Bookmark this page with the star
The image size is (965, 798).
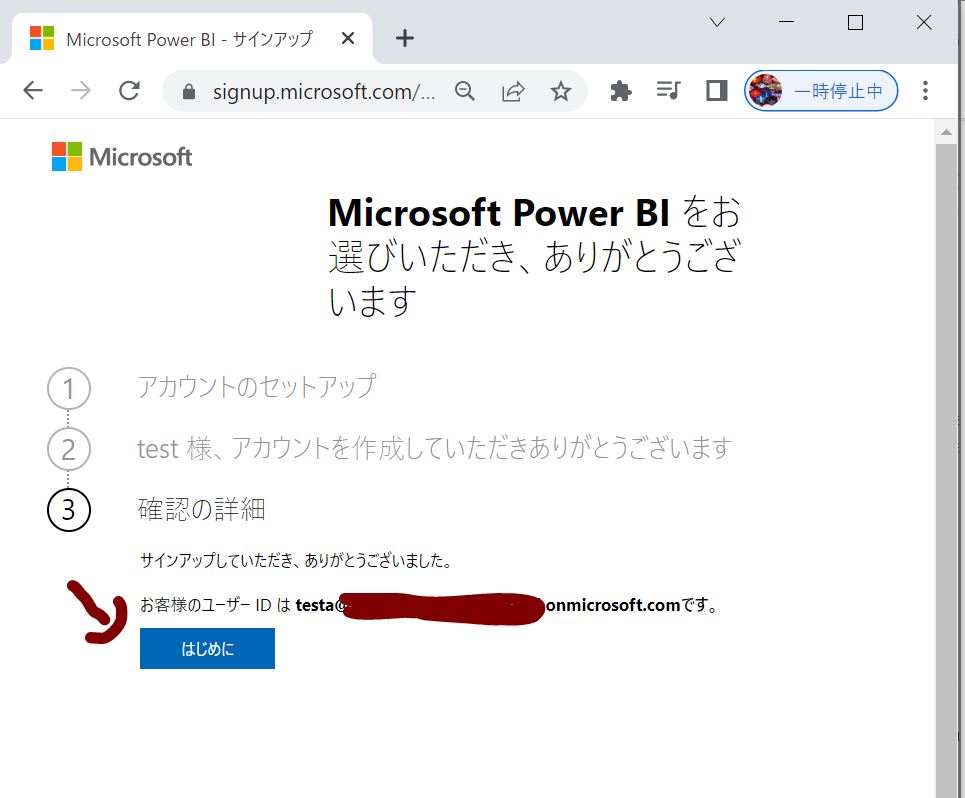561,91
